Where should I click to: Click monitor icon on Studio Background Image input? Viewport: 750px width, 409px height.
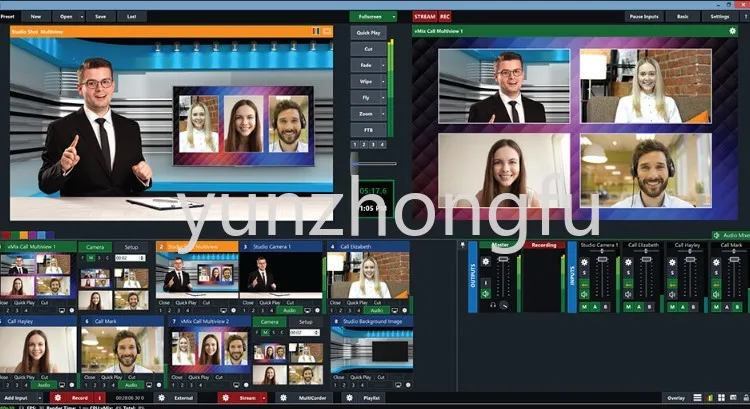pyautogui.click(x=398, y=385)
